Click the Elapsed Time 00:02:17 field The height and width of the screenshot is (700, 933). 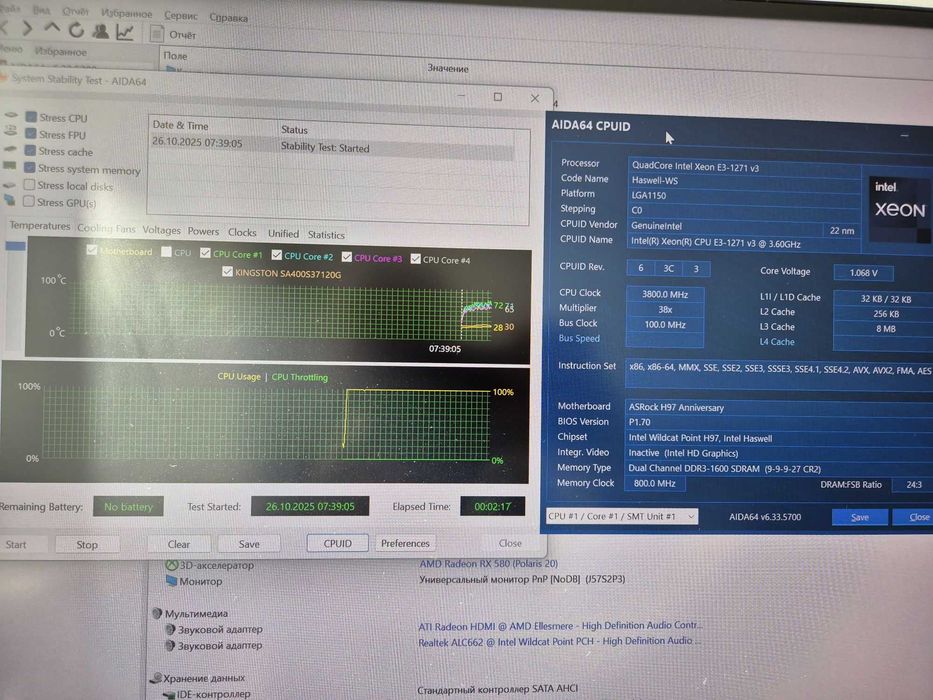coord(493,507)
